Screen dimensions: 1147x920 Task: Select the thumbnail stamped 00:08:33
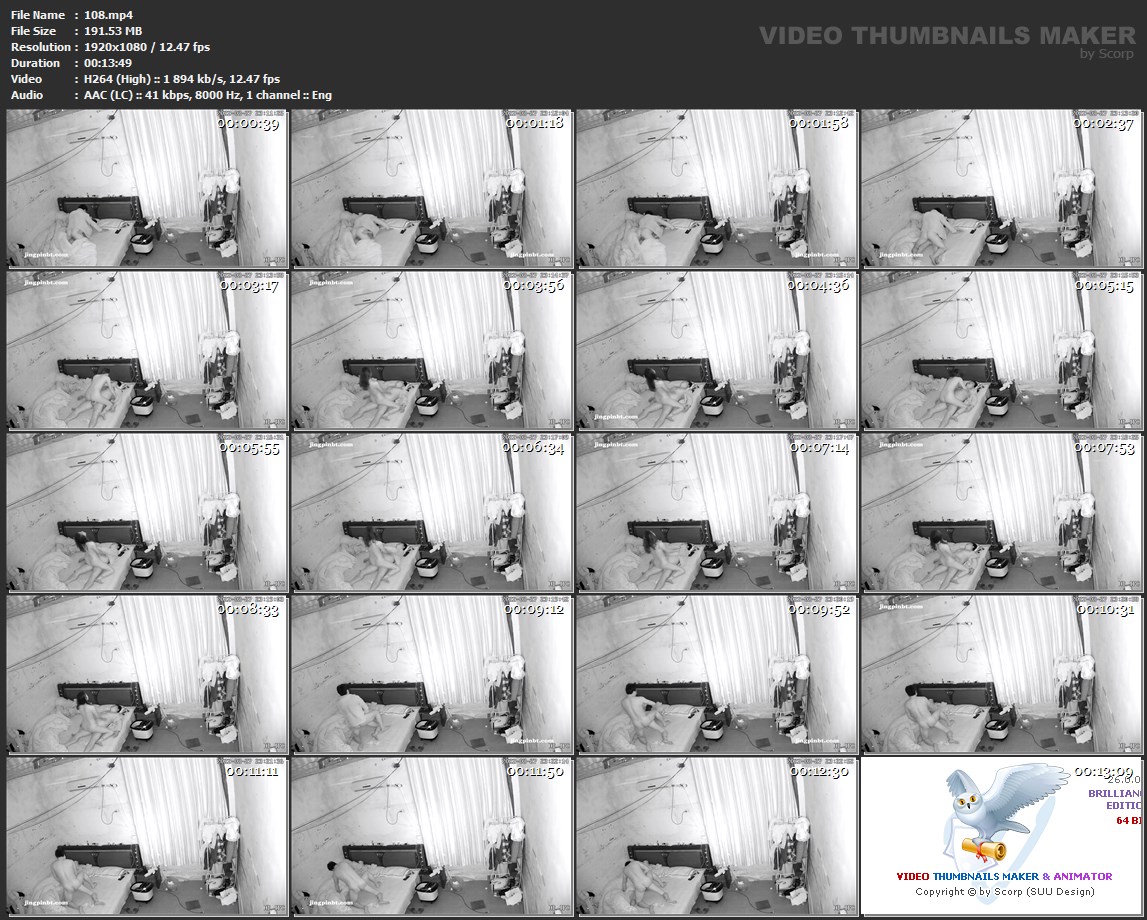[x=147, y=675]
